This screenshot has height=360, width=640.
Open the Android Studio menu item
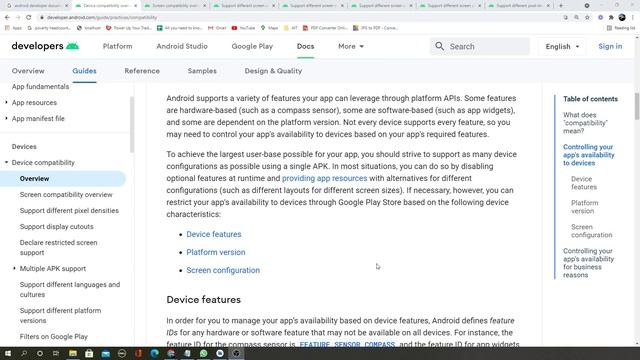click(182, 47)
